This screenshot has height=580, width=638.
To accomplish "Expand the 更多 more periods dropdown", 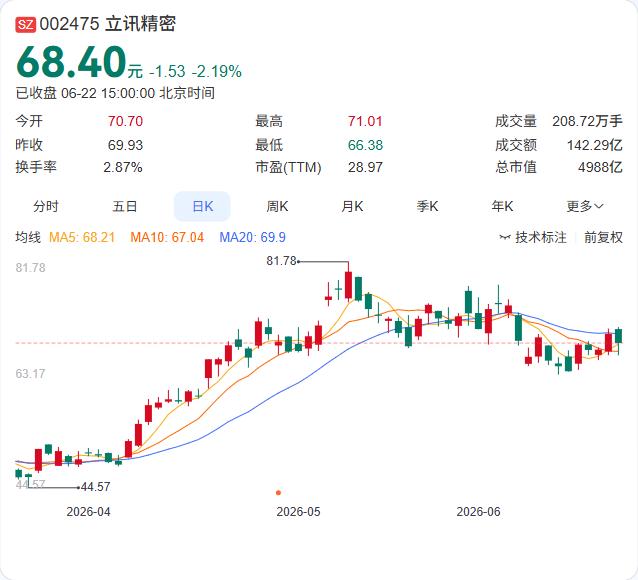I will pos(585,206).
